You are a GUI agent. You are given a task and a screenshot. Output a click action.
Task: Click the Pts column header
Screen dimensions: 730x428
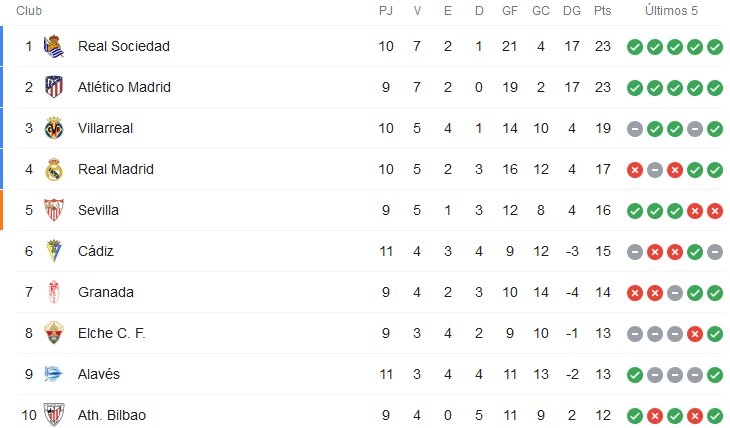[602, 11]
